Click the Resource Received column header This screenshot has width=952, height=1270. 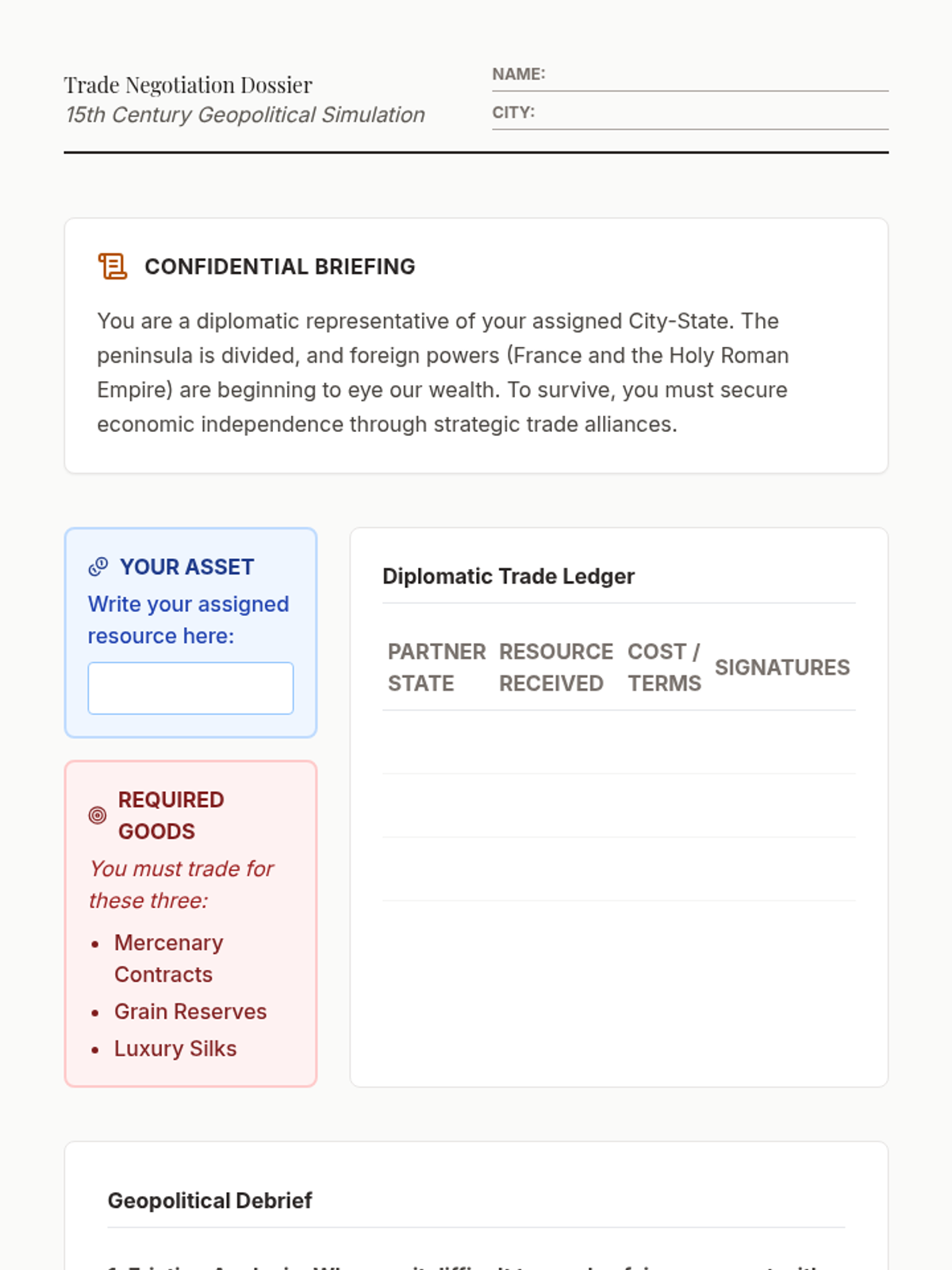click(555, 668)
